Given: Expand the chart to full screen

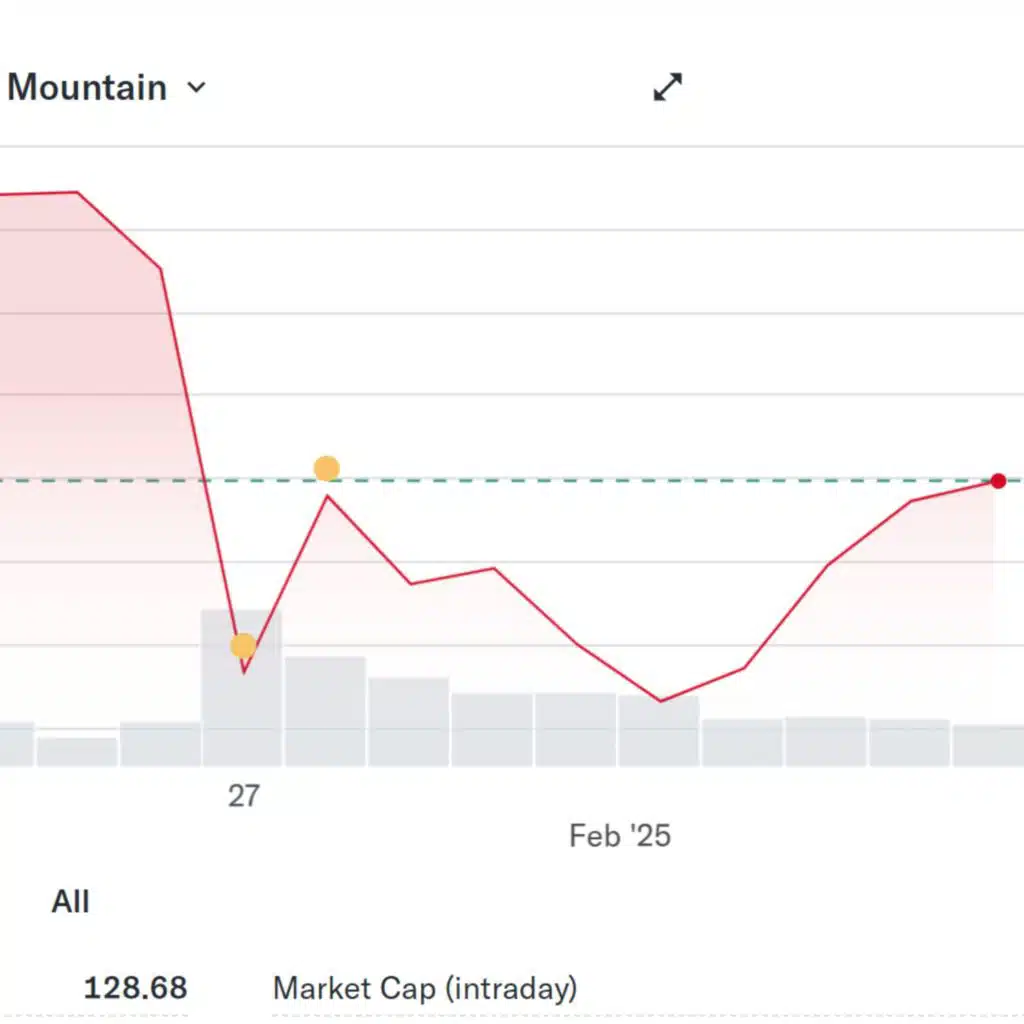Looking at the screenshot, I should click(667, 87).
